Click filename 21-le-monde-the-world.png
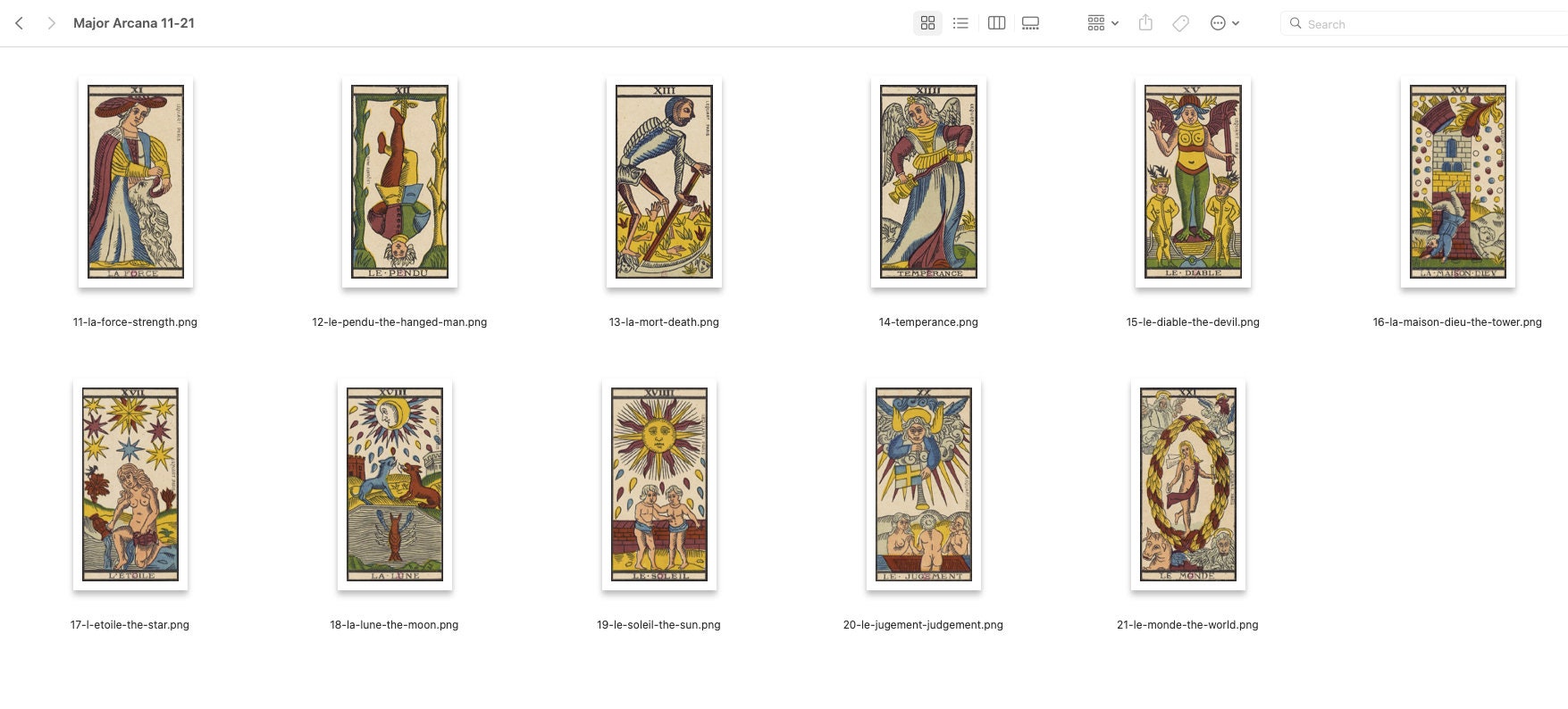The image size is (1568, 709). 1187,625
